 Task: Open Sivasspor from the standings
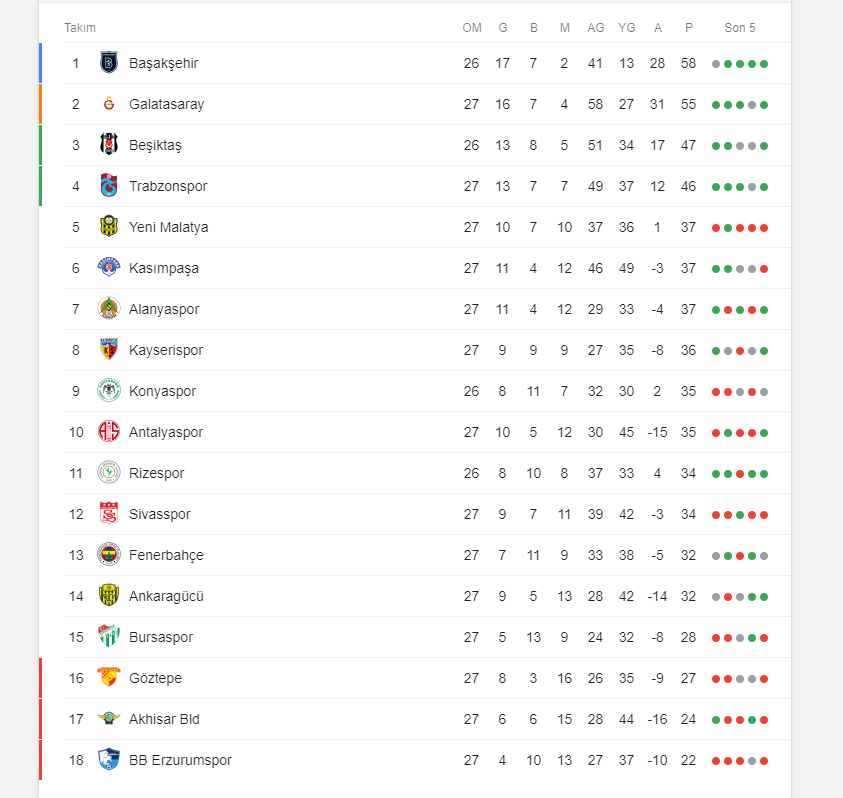click(160, 514)
